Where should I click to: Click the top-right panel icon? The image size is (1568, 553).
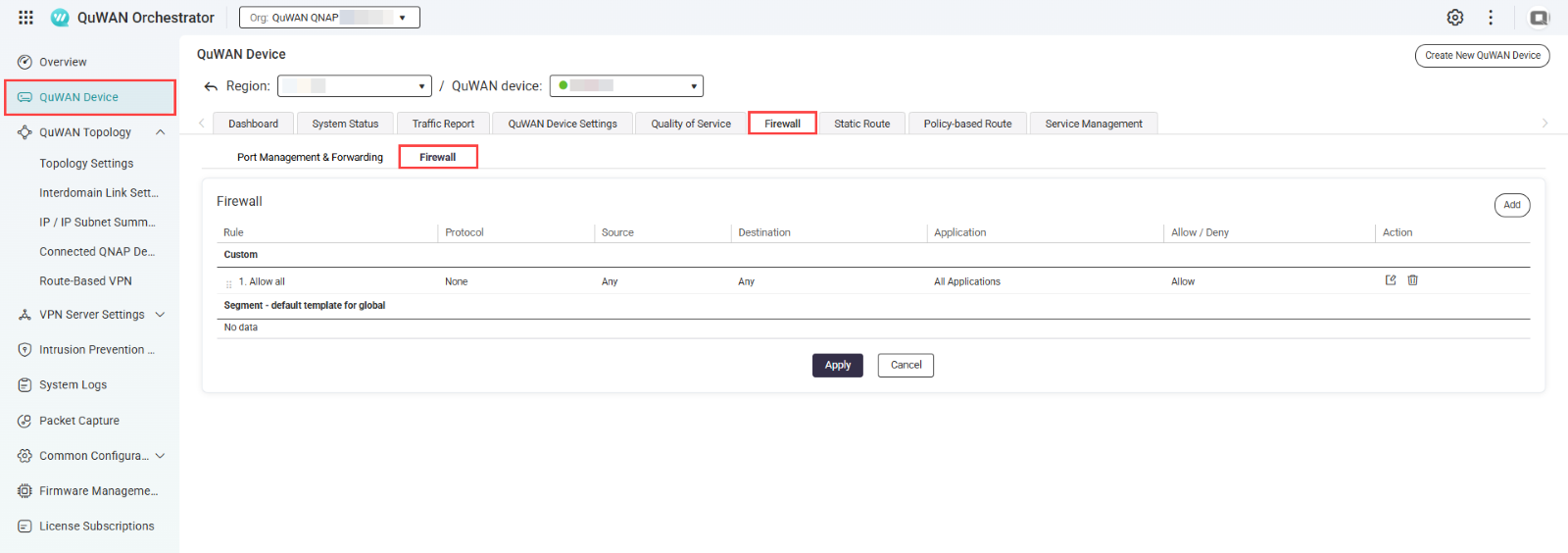(x=1540, y=18)
